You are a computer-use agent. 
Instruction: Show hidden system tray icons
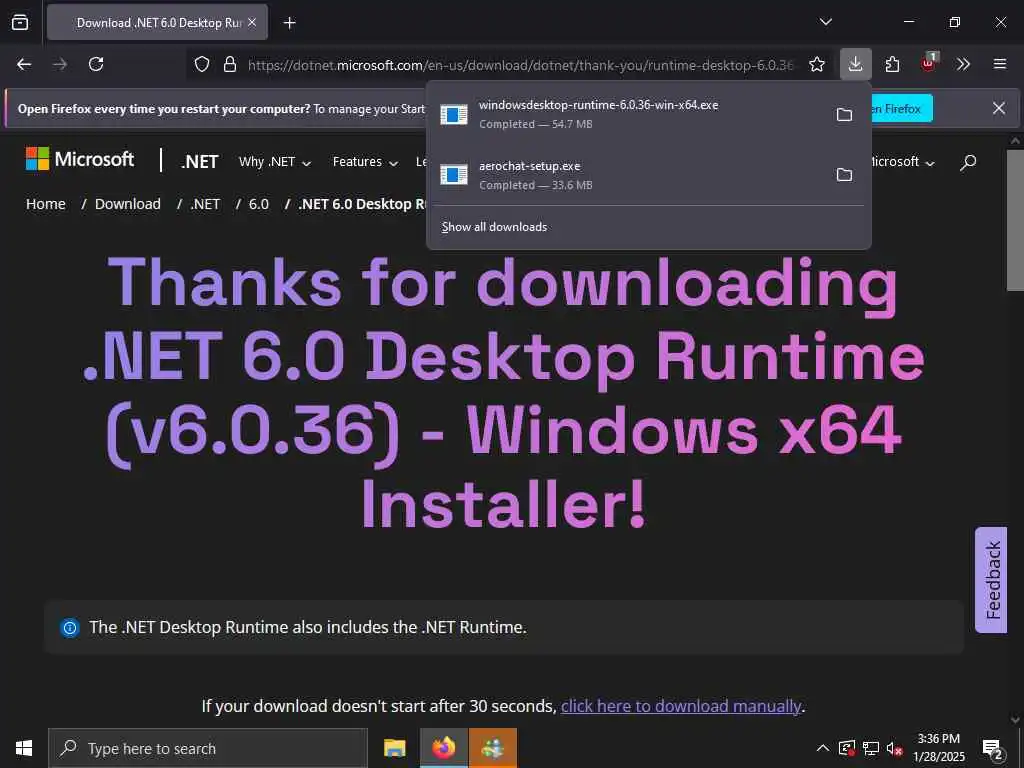[823, 748]
